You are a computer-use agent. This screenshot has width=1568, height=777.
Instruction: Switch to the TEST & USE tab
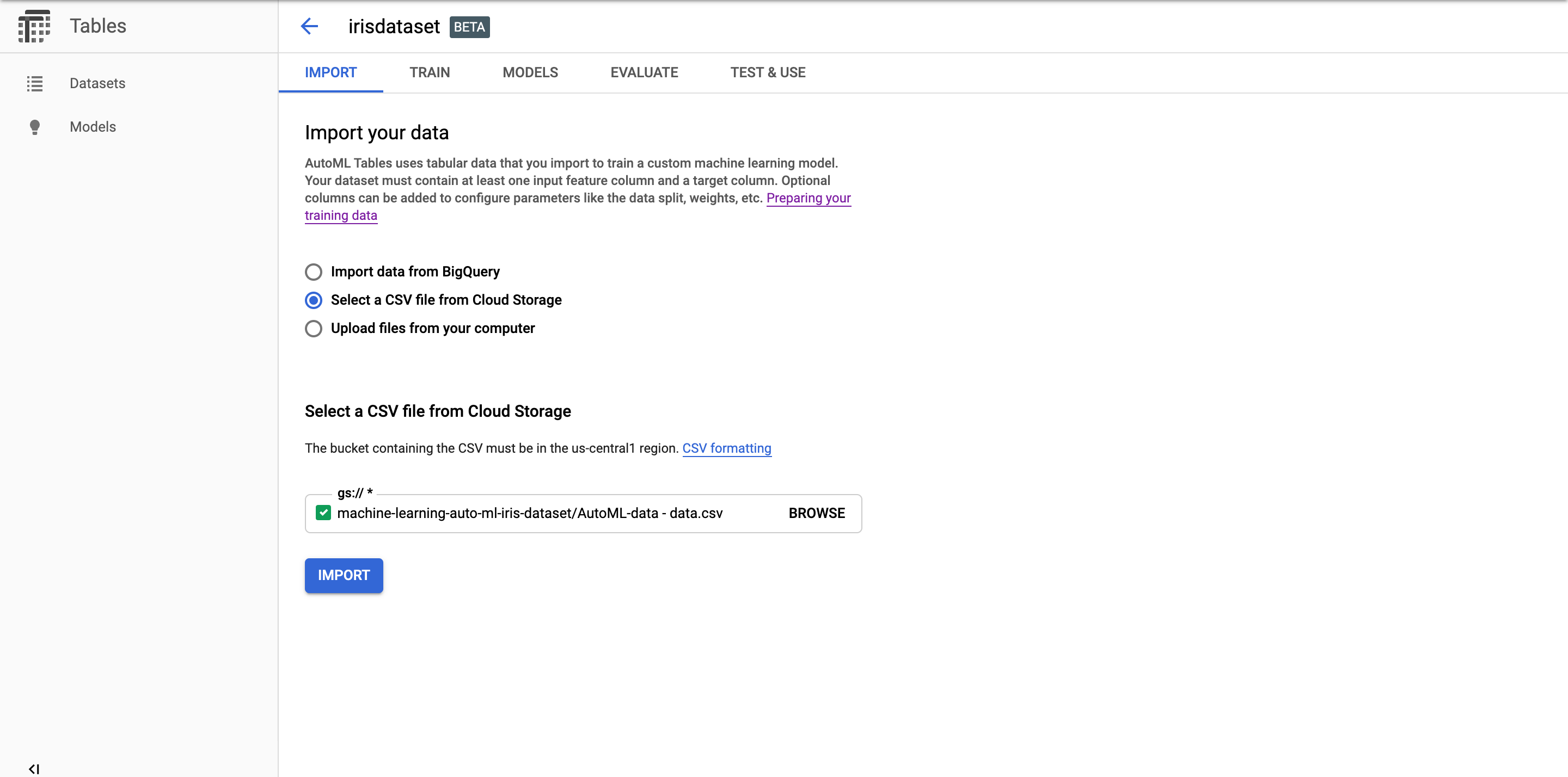768,72
